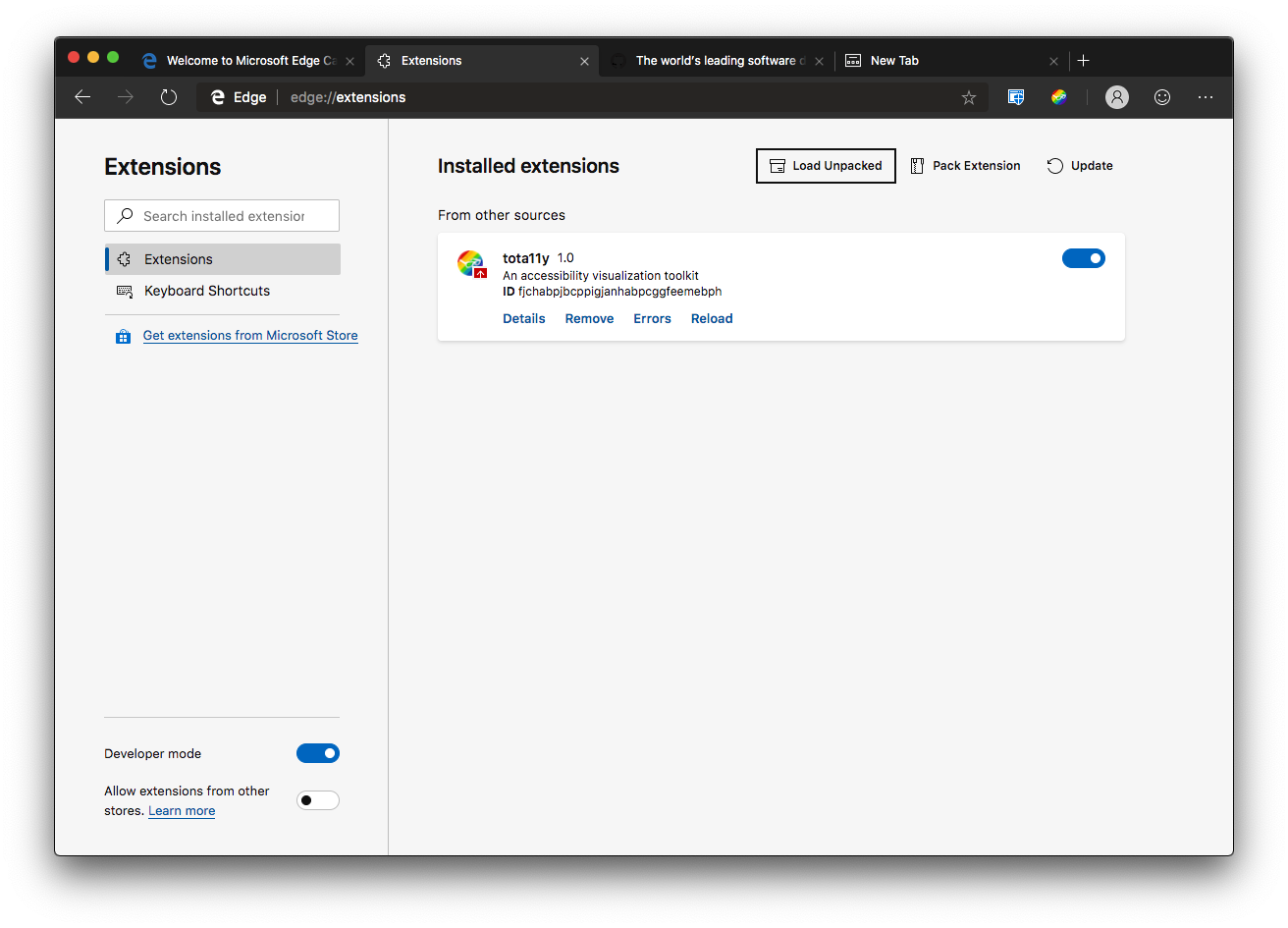Open the user profile avatar icon
The height and width of the screenshot is (928, 1288).
click(x=1117, y=97)
